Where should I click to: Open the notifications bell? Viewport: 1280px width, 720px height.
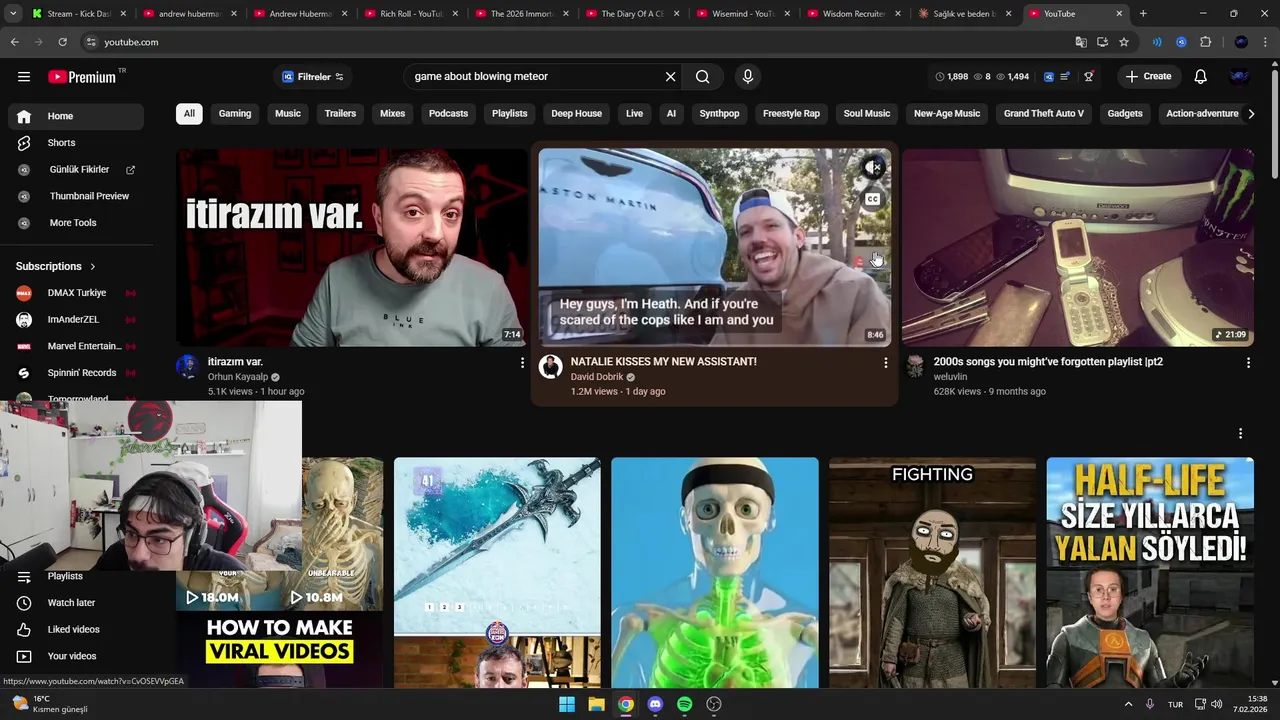(x=1200, y=77)
